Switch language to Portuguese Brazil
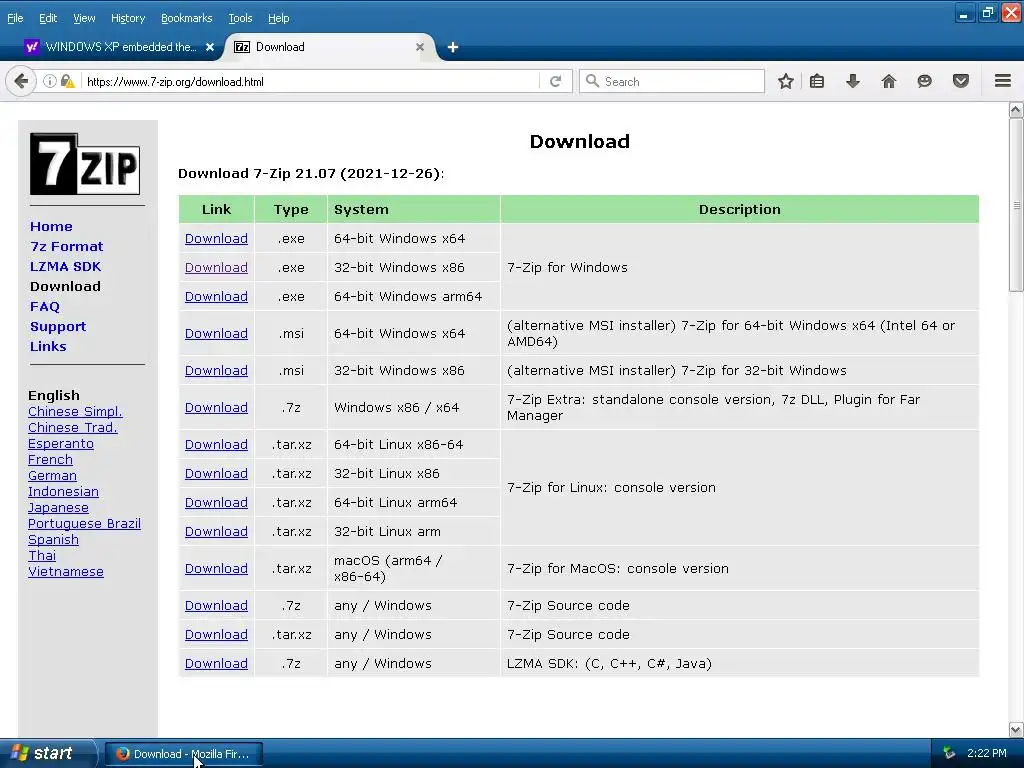 (84, 524)
